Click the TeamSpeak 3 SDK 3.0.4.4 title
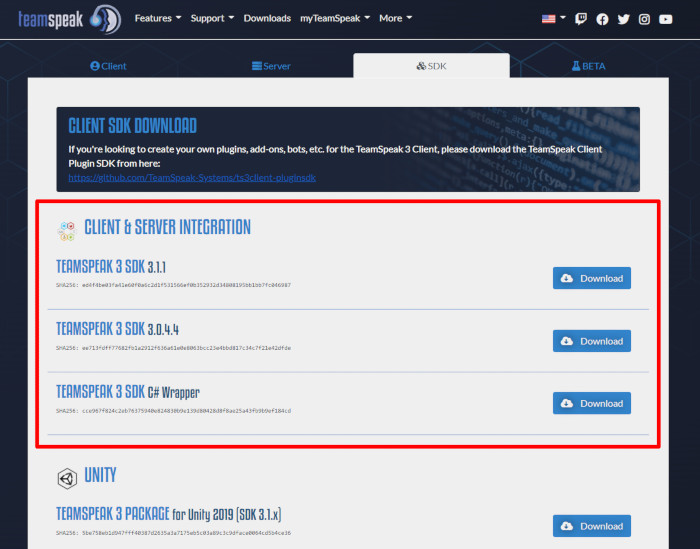700x549 pixels. click(x=117, y=329)
